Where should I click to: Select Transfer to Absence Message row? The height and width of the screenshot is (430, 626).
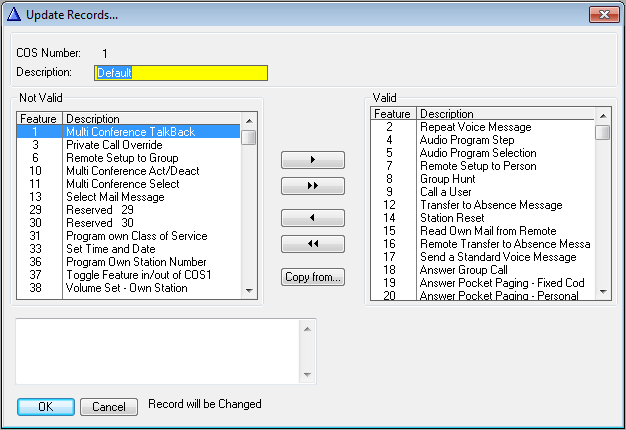point(483,205)
